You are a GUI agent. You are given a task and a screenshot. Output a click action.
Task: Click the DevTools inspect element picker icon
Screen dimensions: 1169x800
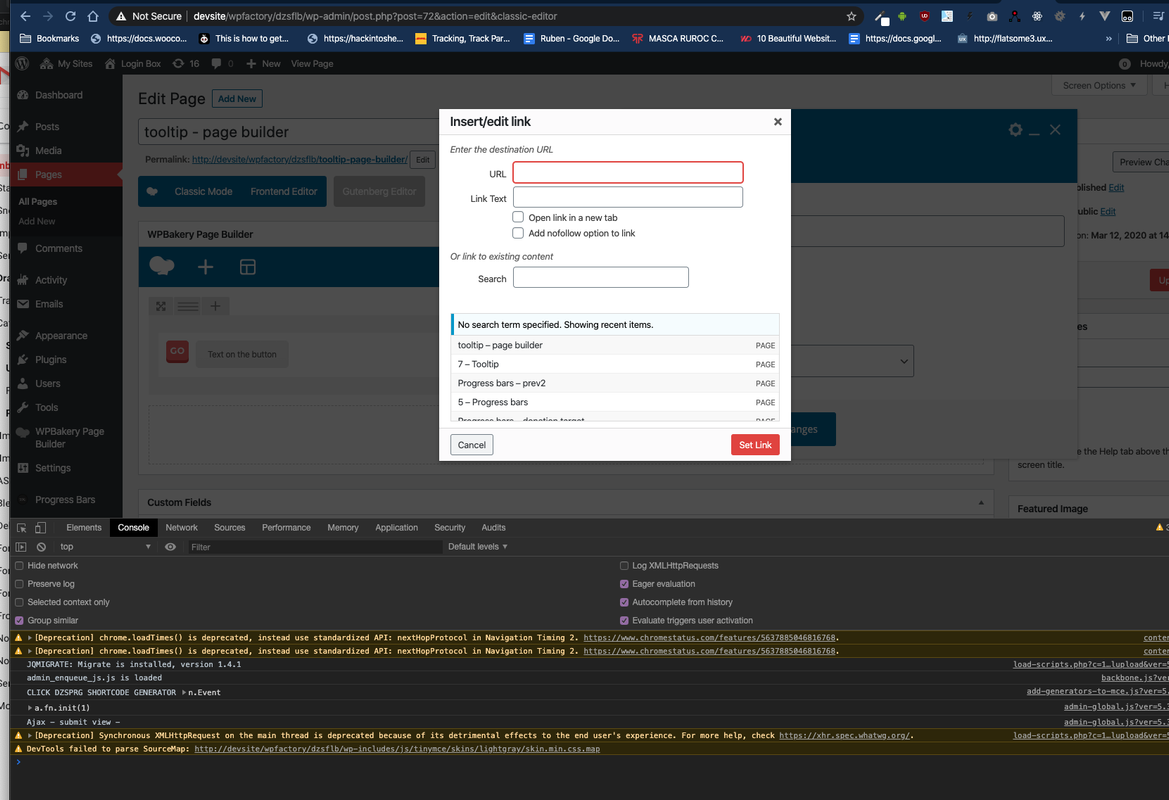[x=21, y=528]
